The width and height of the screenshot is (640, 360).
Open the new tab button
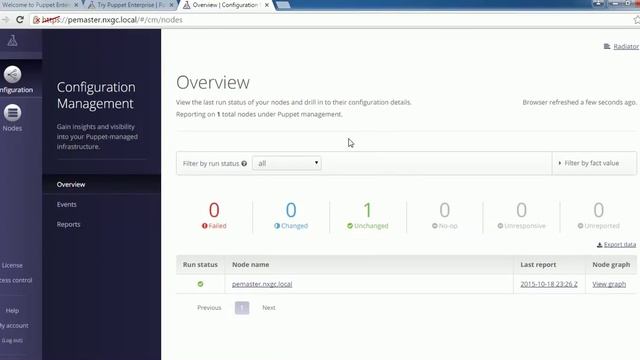pyautogui.click(x=283, y=5)
